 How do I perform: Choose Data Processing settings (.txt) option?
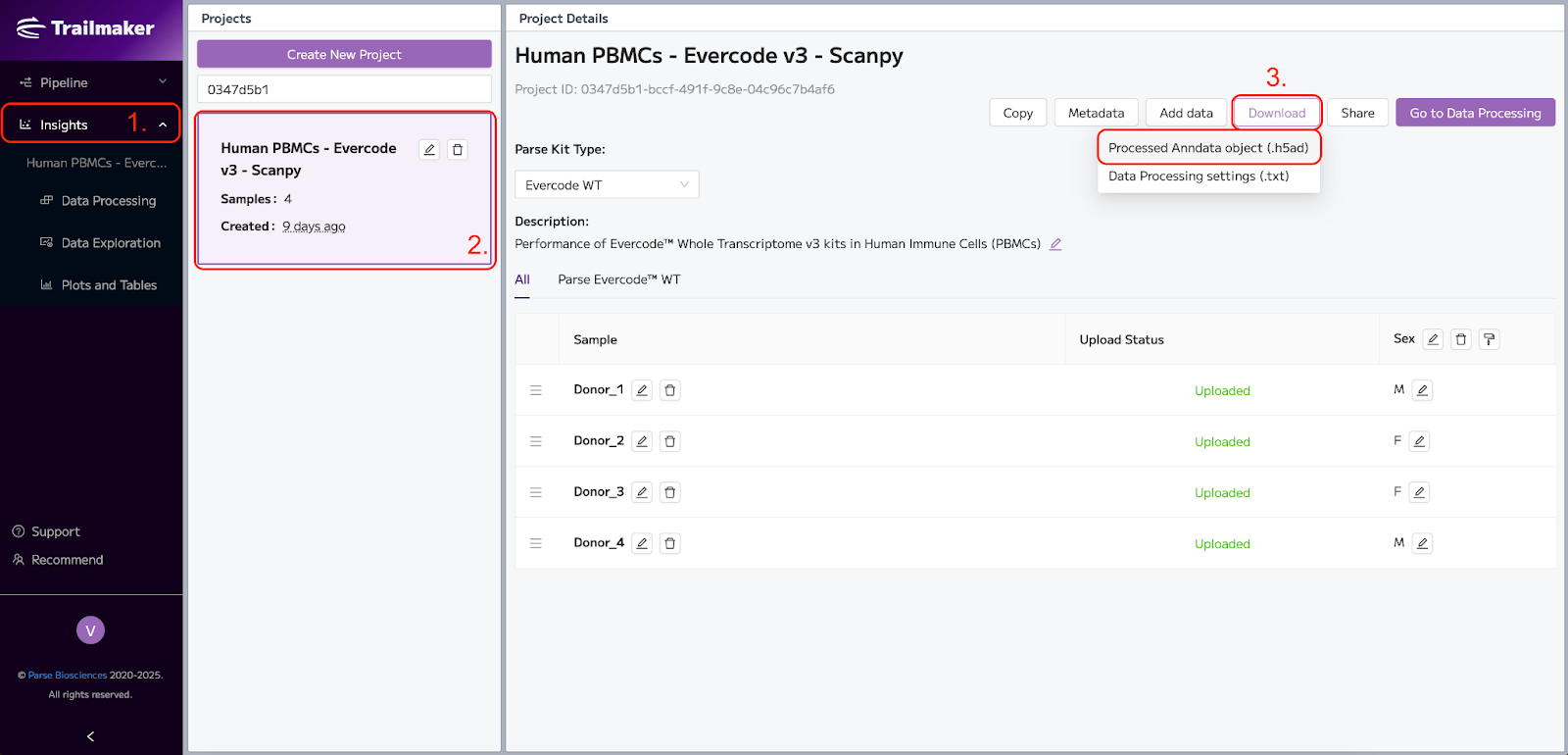tap(1198, 176)
